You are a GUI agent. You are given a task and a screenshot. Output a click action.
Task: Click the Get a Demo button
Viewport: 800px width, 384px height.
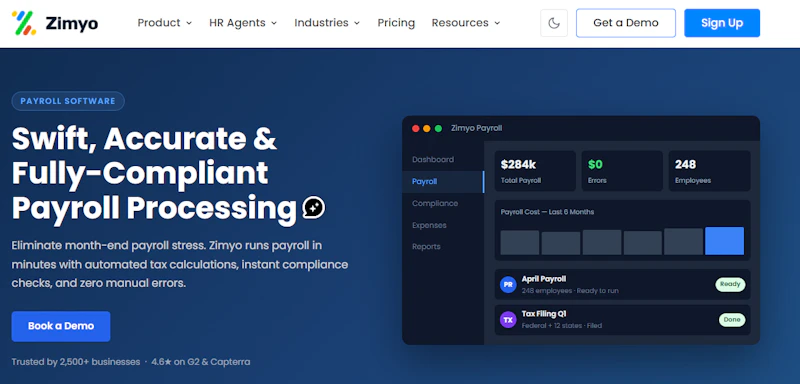click(626, 23)
